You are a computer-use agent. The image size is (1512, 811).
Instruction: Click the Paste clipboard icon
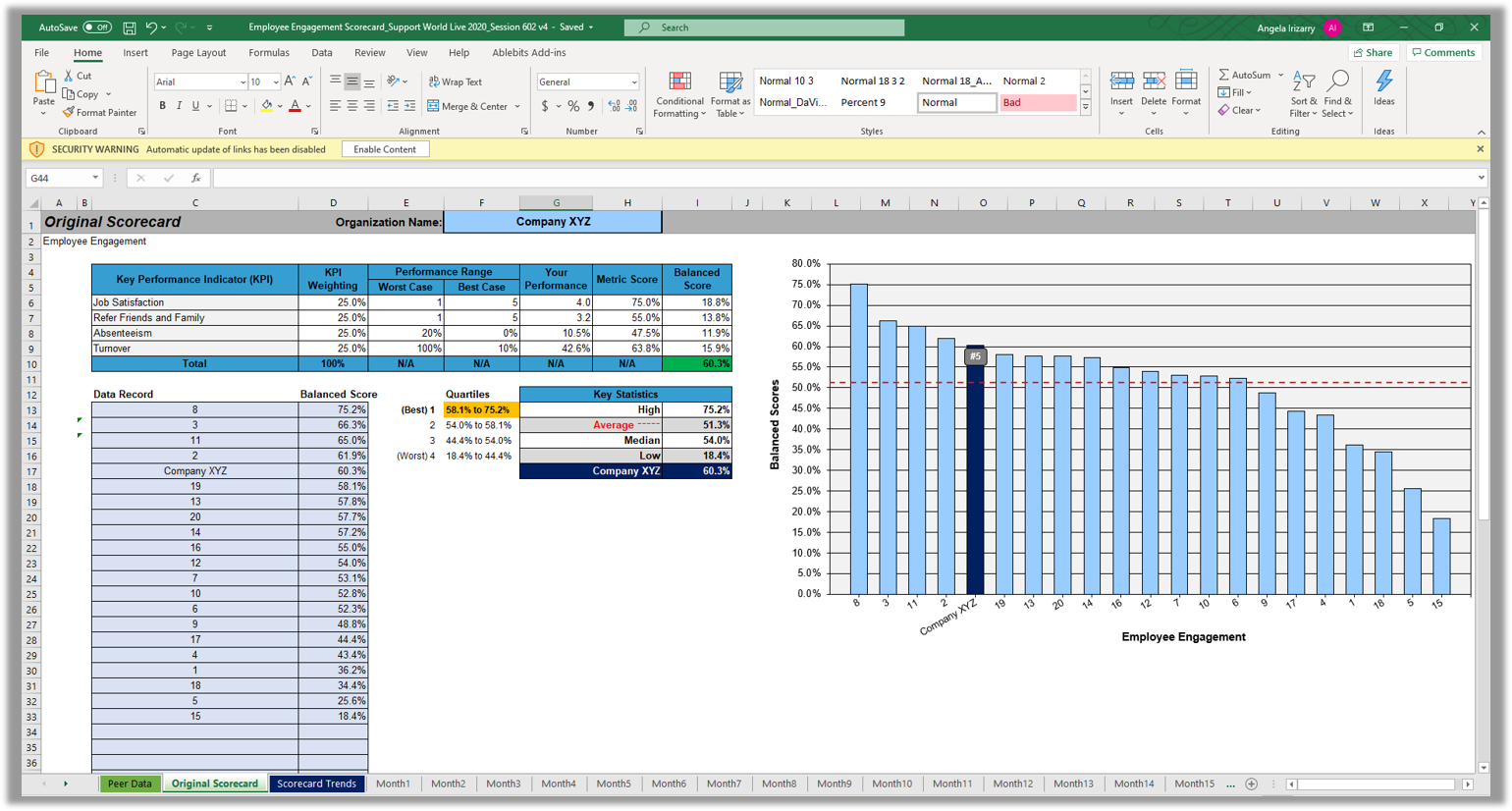click(x=43, y=83)
